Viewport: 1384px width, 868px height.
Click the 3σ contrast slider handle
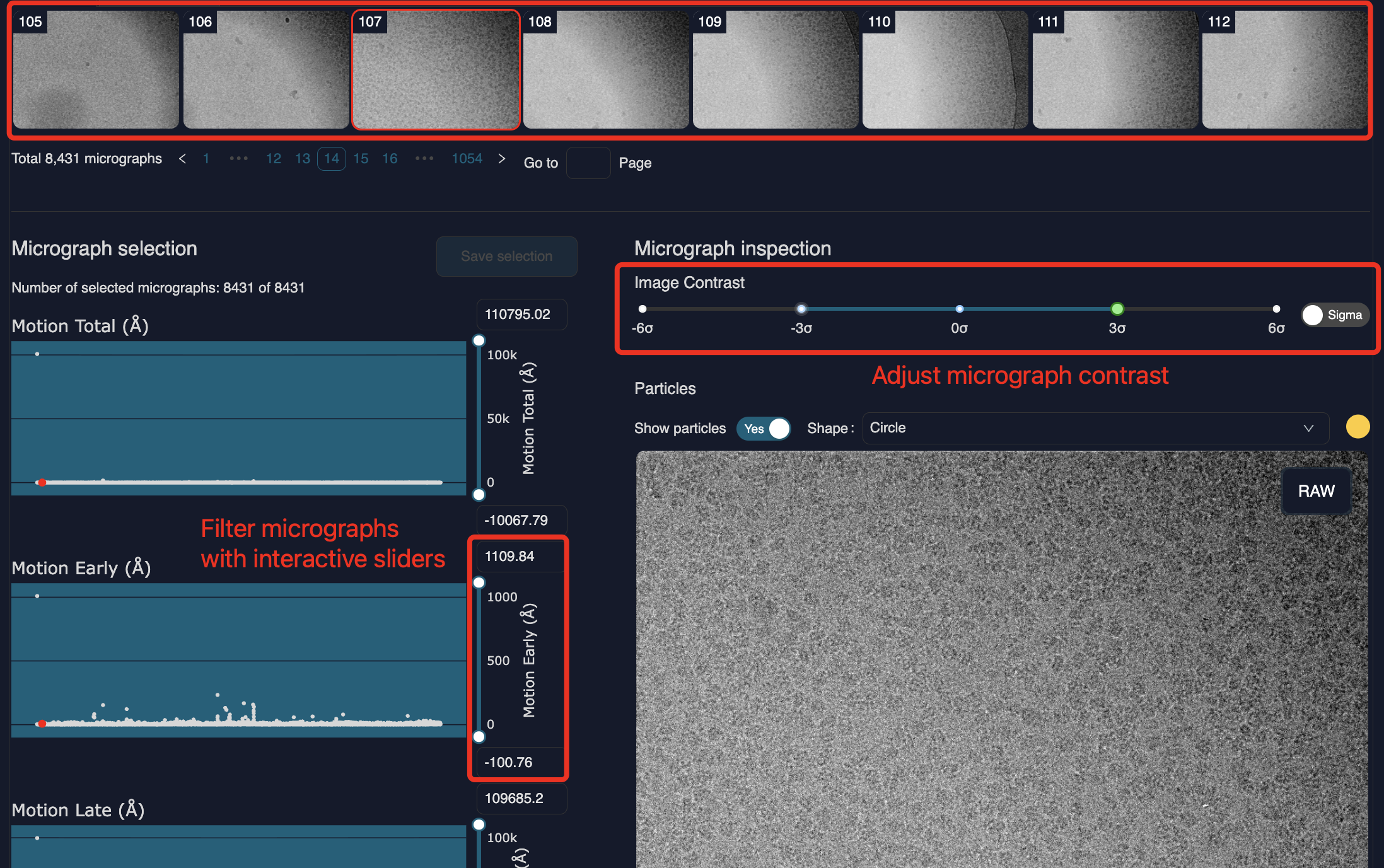1117,309
